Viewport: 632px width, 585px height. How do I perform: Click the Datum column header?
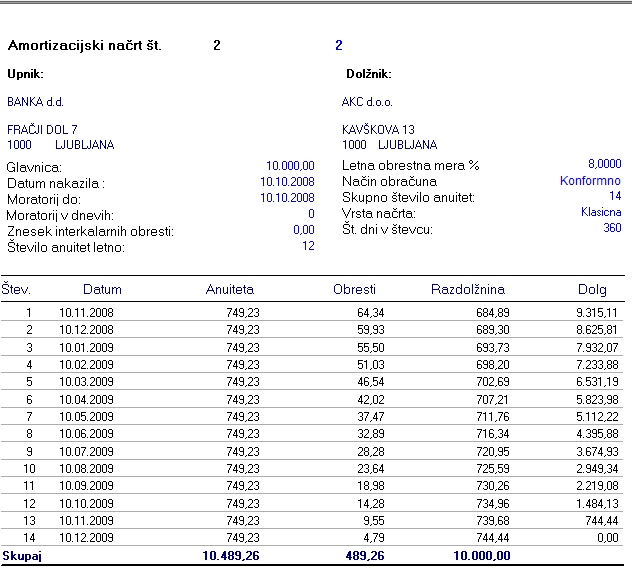102,290
